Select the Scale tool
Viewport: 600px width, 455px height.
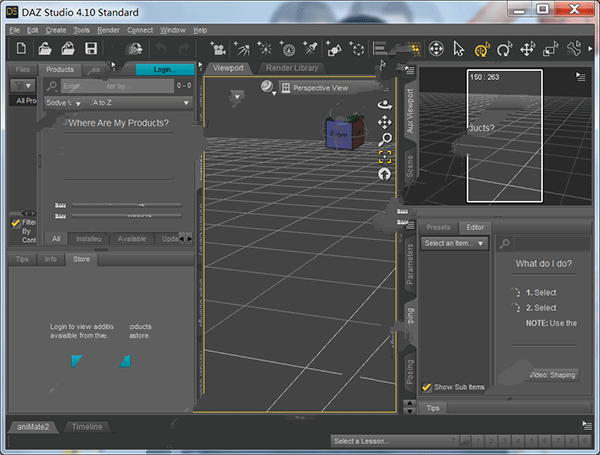pos(550,49)
